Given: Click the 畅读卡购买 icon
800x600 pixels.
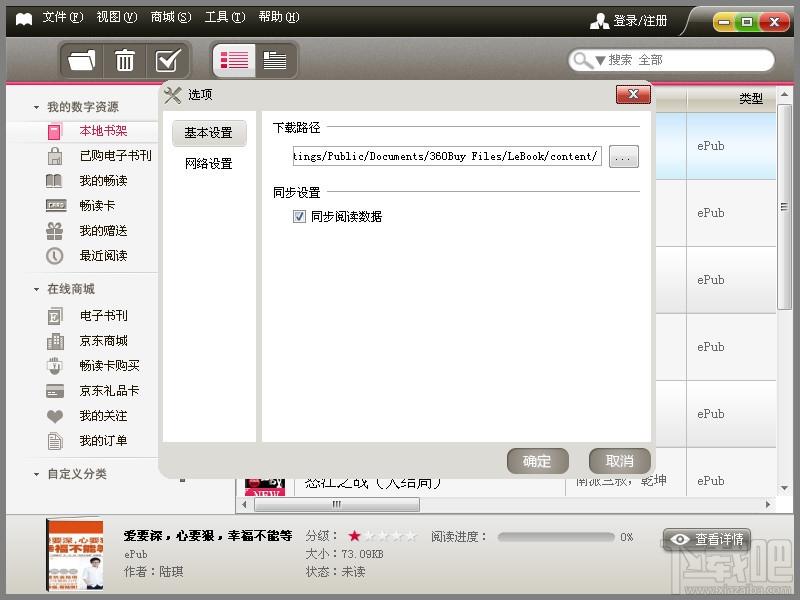Looking at the screenshot, I should pos(55,366).
